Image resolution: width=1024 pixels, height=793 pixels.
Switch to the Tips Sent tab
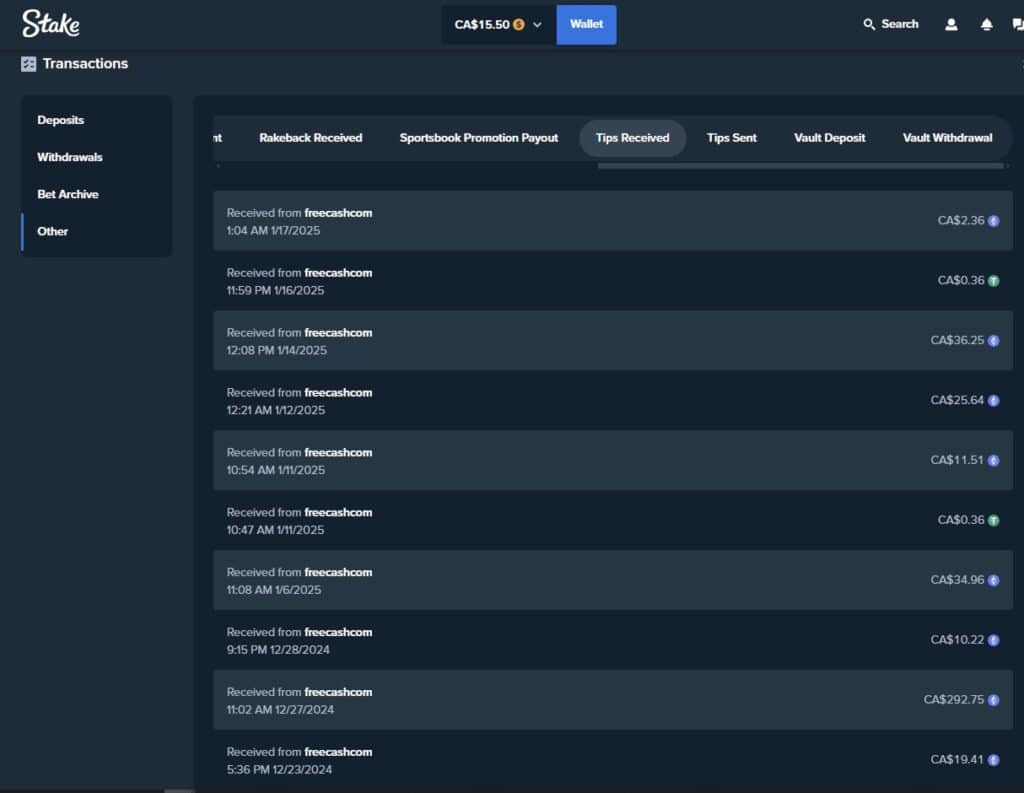(731, 138)
